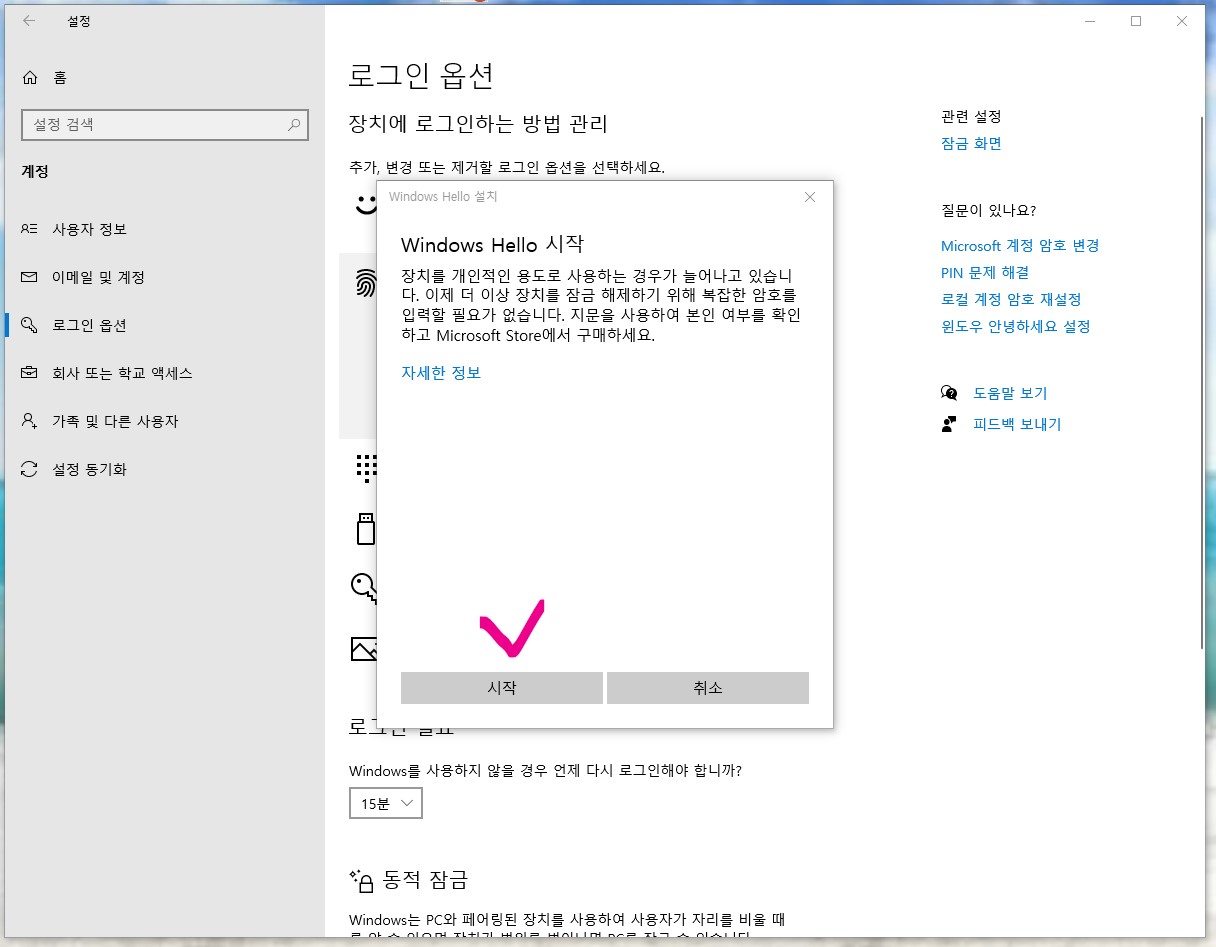Click the PIN keypad dots icon
The width and height of the screenshot is (1216, 947).
[365, 467]
